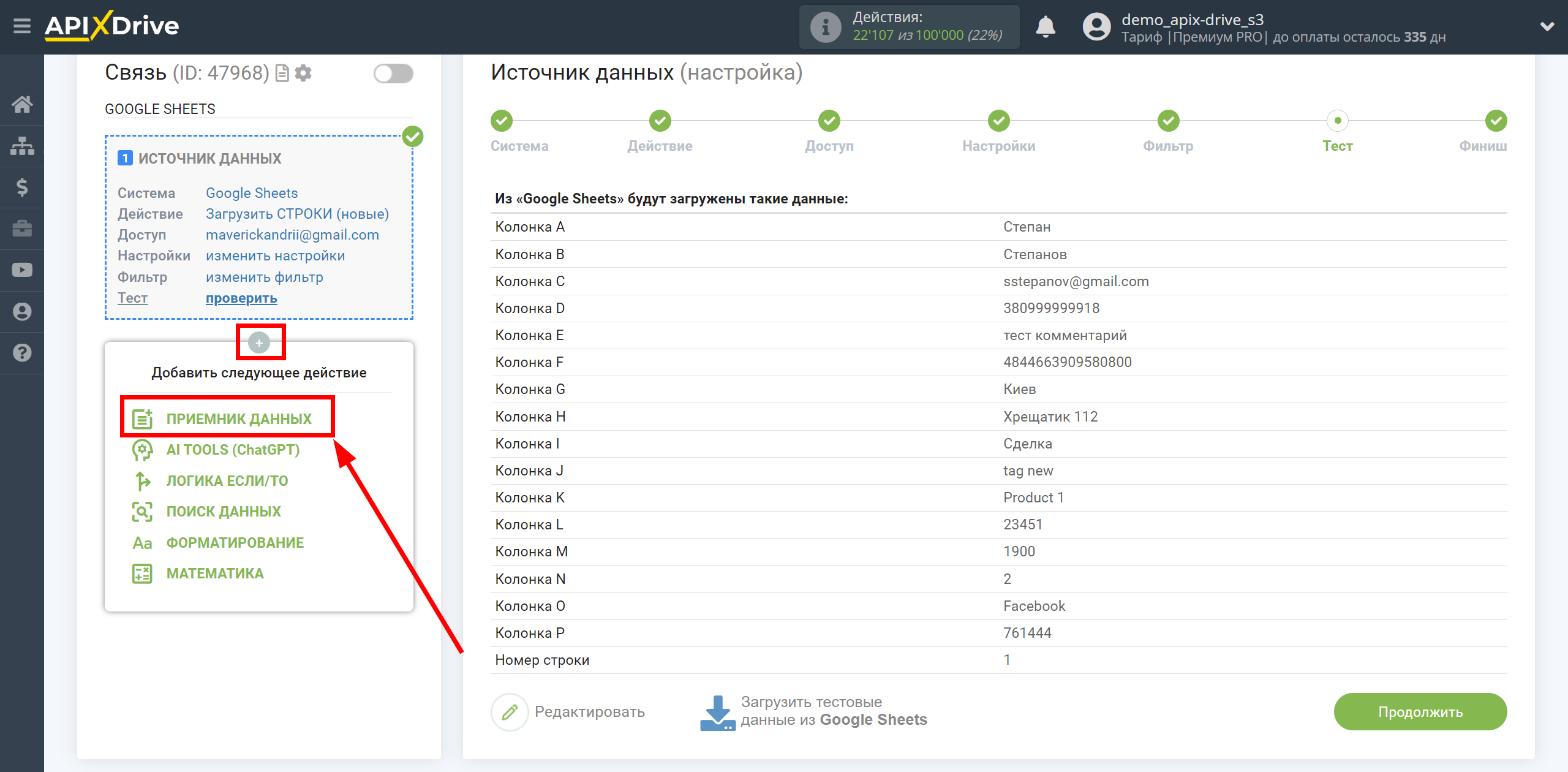Open Загрузить СТРОКИ (новые) action link
Screen dimensions: 1568x772
(297, 214)
